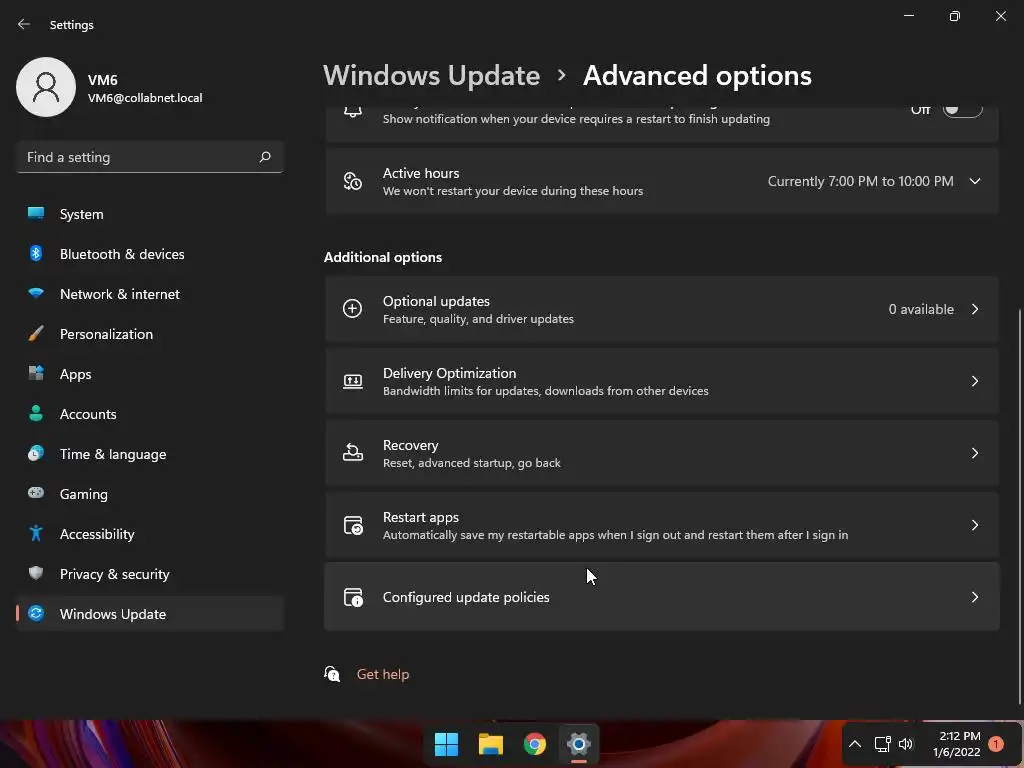Select Windows Update in sidebar

coord(150,613)
